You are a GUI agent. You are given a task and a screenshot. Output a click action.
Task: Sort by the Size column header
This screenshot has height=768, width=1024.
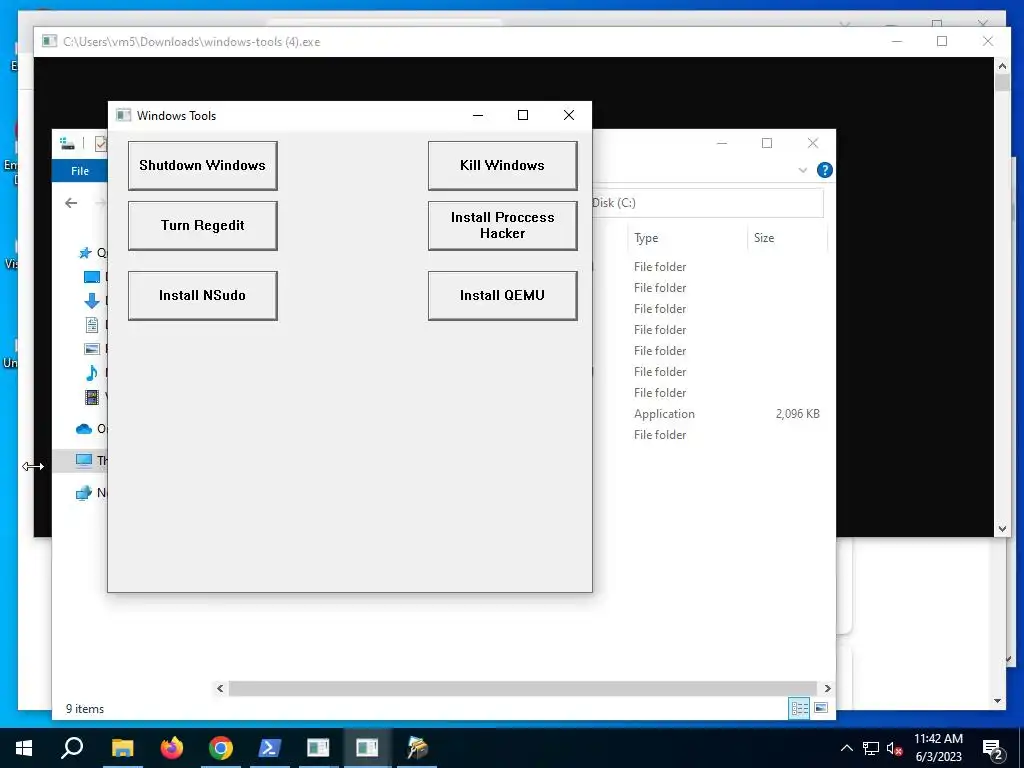click(x=764, y=238)
